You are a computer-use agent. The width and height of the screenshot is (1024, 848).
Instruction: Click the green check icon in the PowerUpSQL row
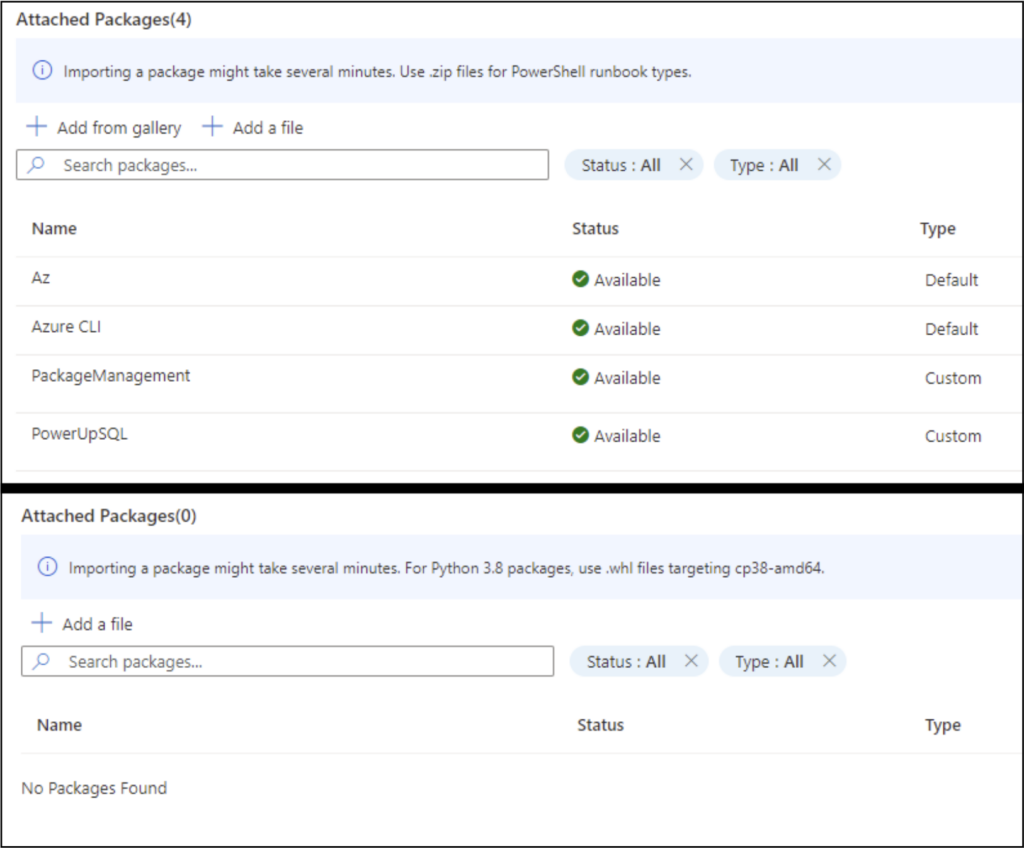(x=580, y=435)
